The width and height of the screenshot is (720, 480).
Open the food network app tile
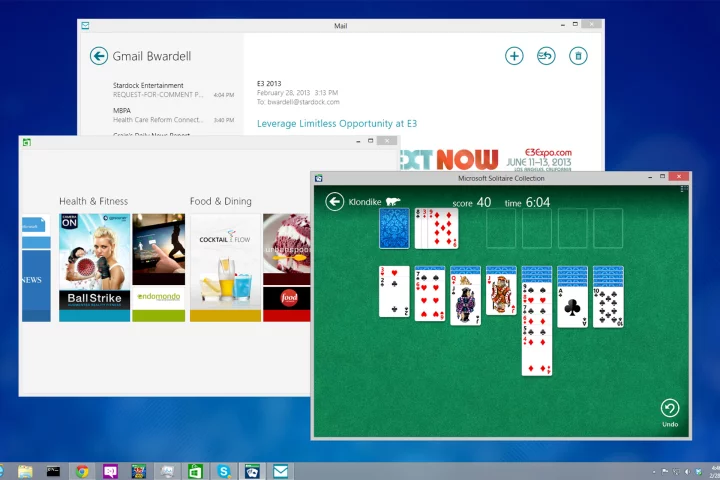(287, 304)
